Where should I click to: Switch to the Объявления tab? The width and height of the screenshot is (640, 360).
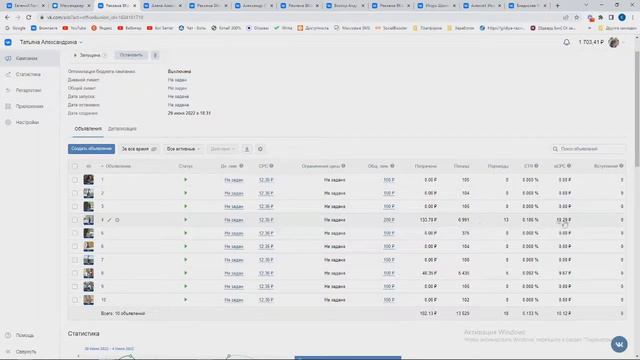[x=88, y=129]
